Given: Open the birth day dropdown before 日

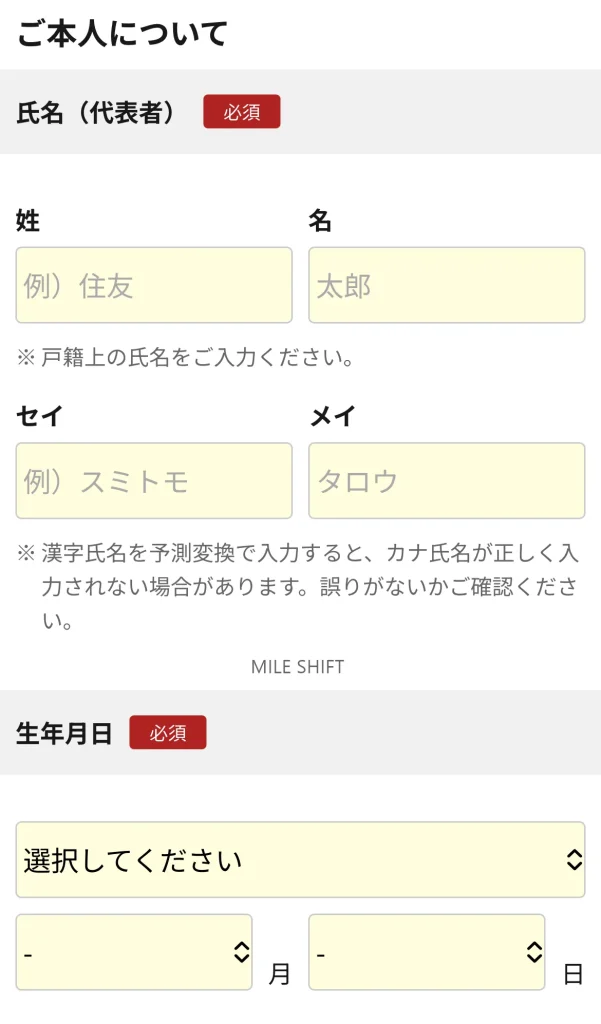Looking at the screenshot, I should point(426,952).
